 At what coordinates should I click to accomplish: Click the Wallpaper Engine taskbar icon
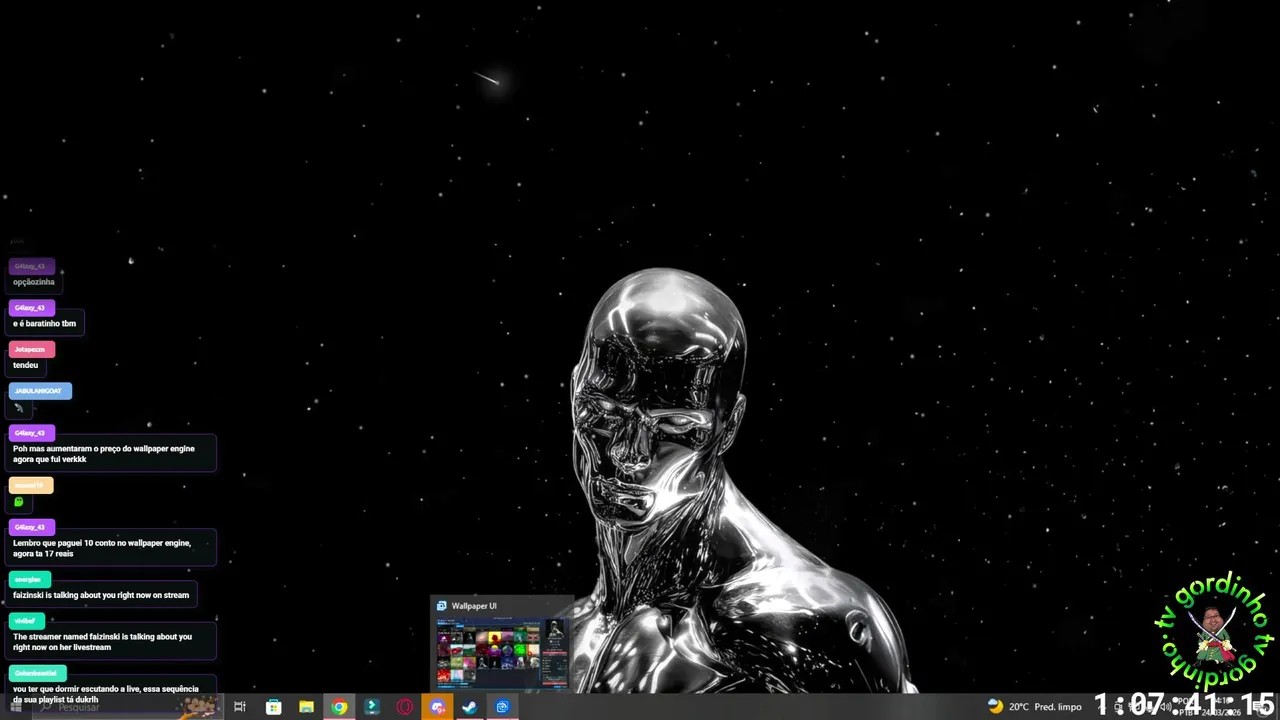pos(502,707)
